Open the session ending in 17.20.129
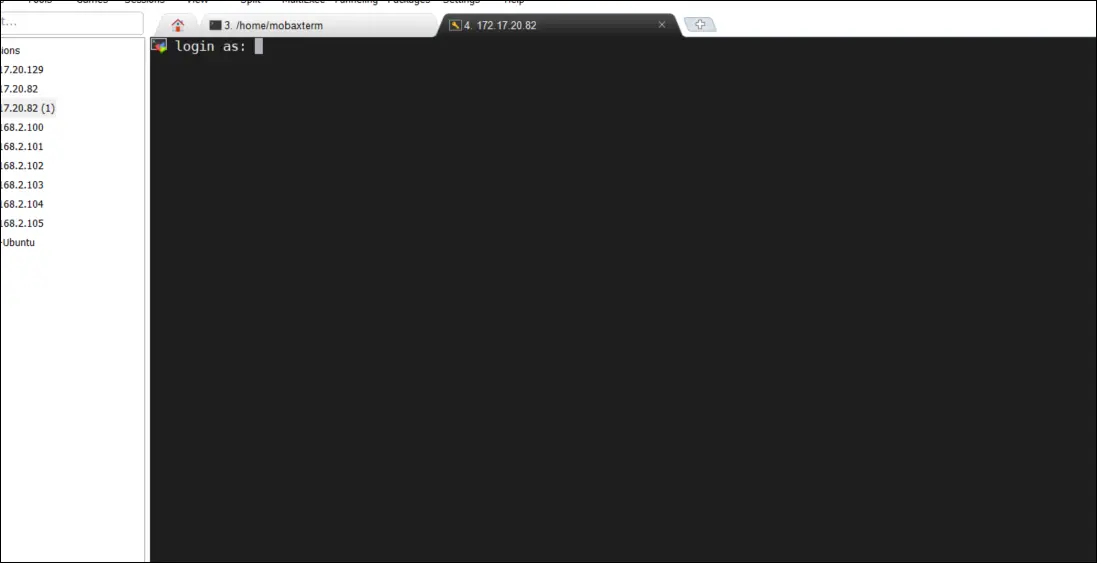 click(21, 70)
